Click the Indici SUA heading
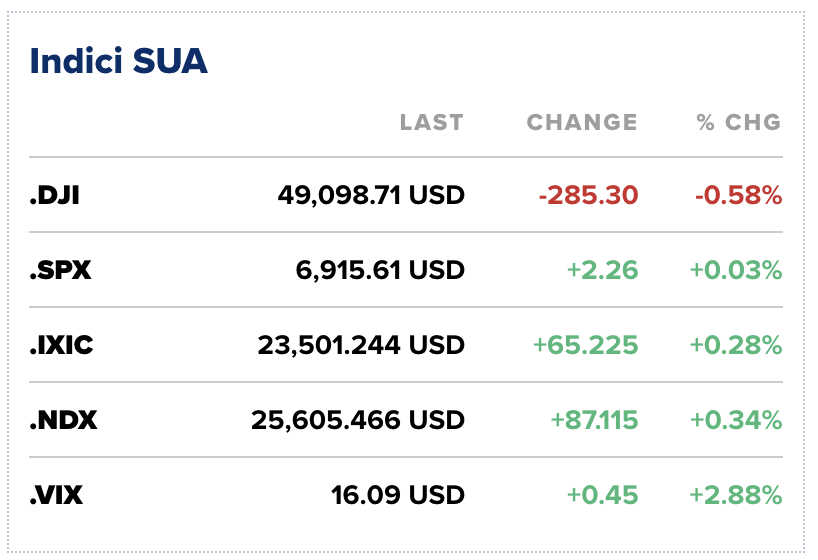This screenshot has height=560, width=818. (x=119, y=62)
